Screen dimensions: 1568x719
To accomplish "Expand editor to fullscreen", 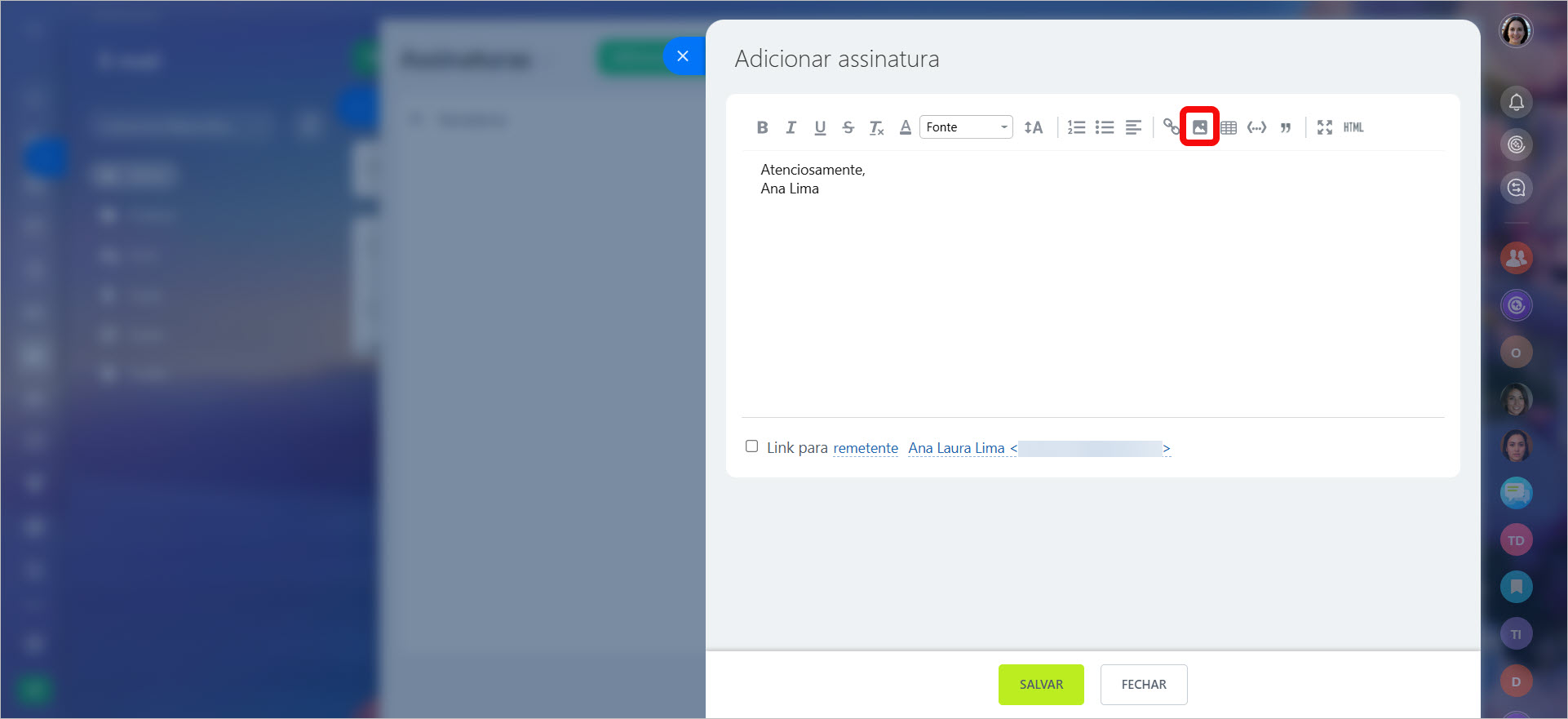I will point(1325,127).
